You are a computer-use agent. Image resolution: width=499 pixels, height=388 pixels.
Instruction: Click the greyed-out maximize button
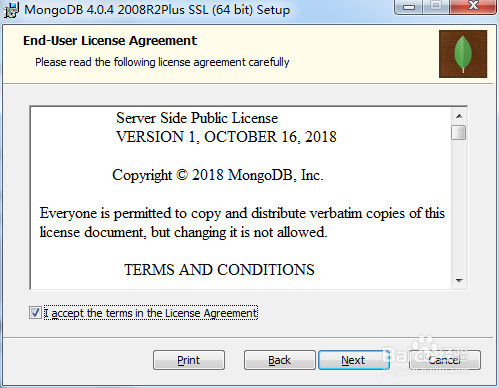[x=436, y=7]
